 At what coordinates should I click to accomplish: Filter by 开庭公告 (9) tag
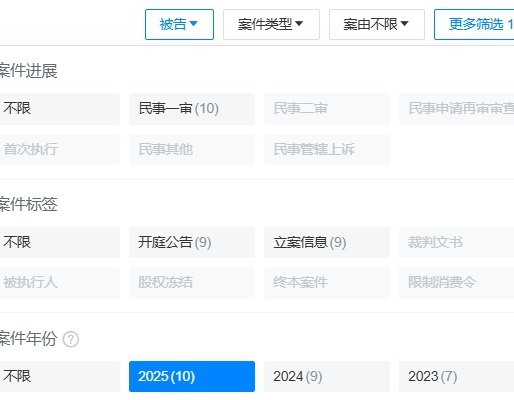point(192,242)
